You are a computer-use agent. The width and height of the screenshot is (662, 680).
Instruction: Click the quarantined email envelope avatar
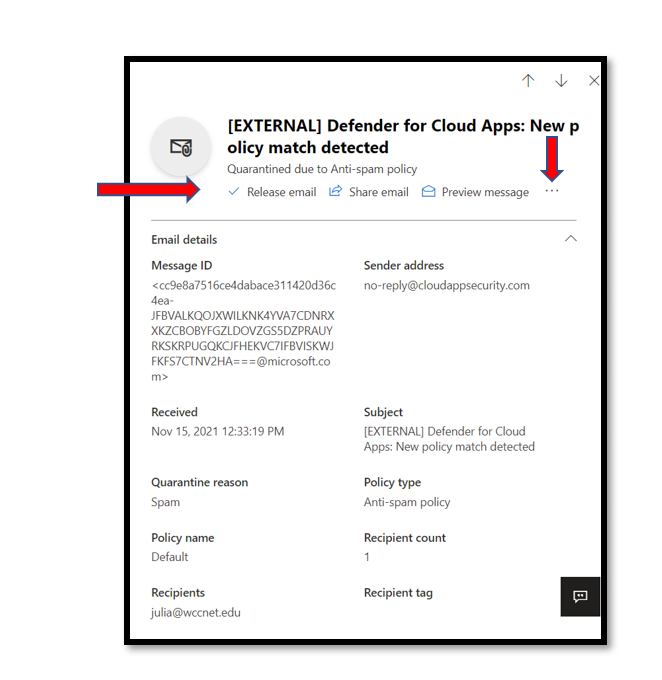click(x=181, y=147)
